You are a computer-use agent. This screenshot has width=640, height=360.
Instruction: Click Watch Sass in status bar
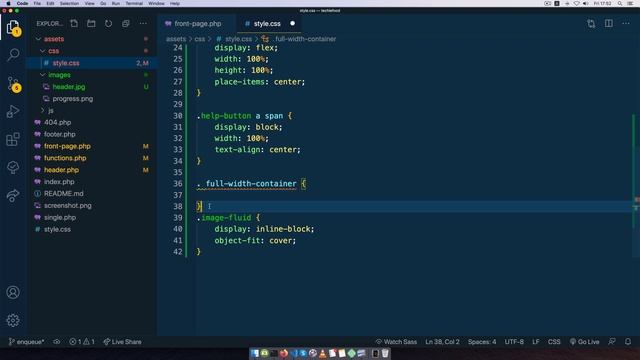(396, 342)
